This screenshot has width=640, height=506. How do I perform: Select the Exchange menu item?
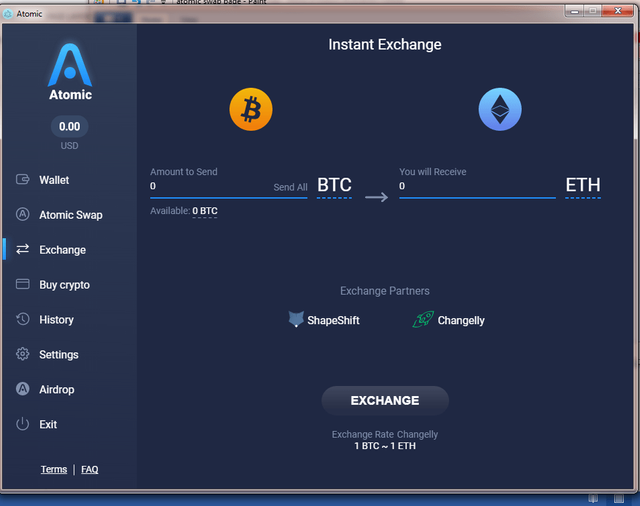[62, 250]
